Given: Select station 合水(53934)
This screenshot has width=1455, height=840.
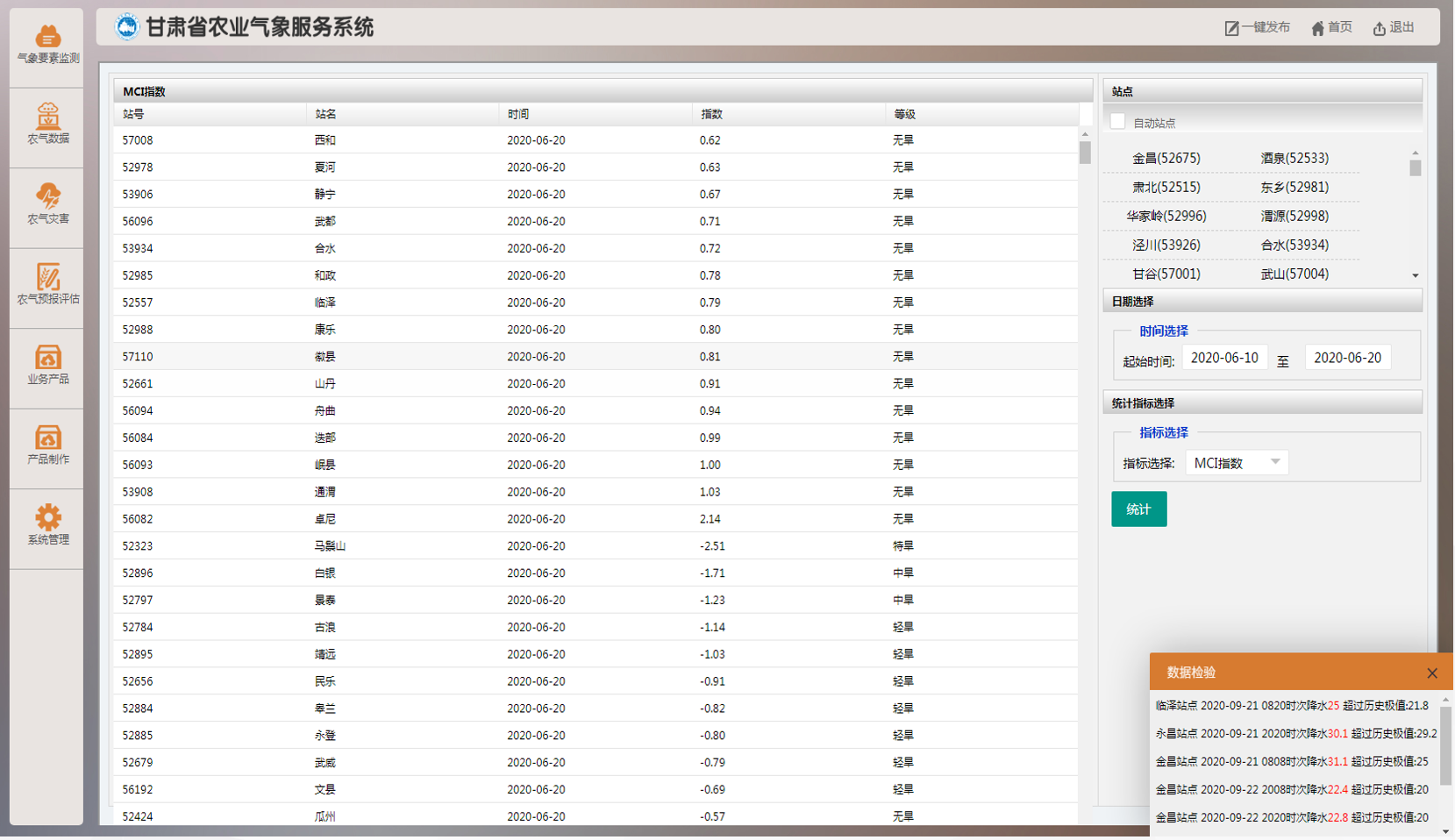Looking at the screenshot, I should [1295, 246].
